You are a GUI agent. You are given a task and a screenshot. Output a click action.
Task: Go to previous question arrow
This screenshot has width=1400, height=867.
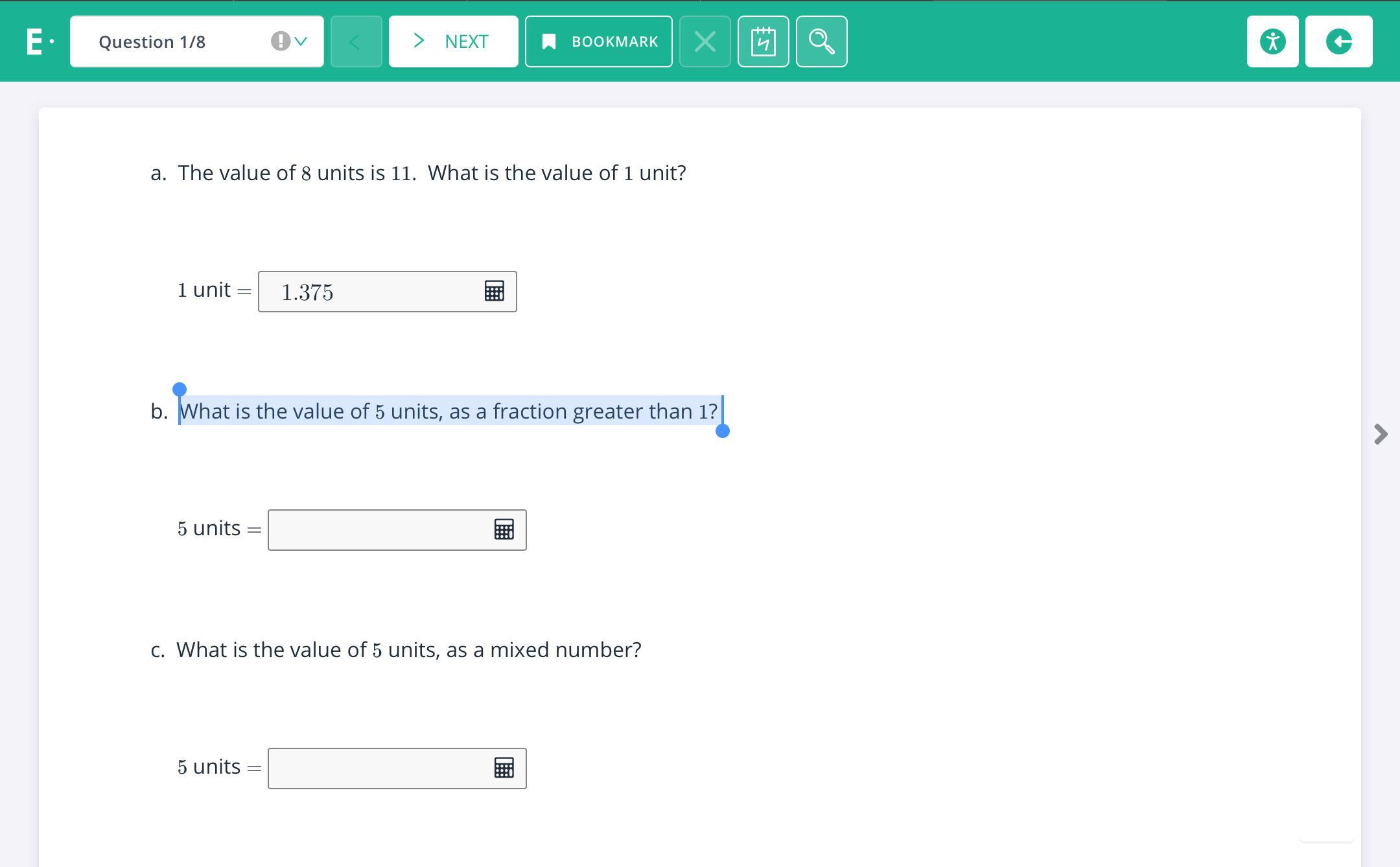(x=356, y=41)
